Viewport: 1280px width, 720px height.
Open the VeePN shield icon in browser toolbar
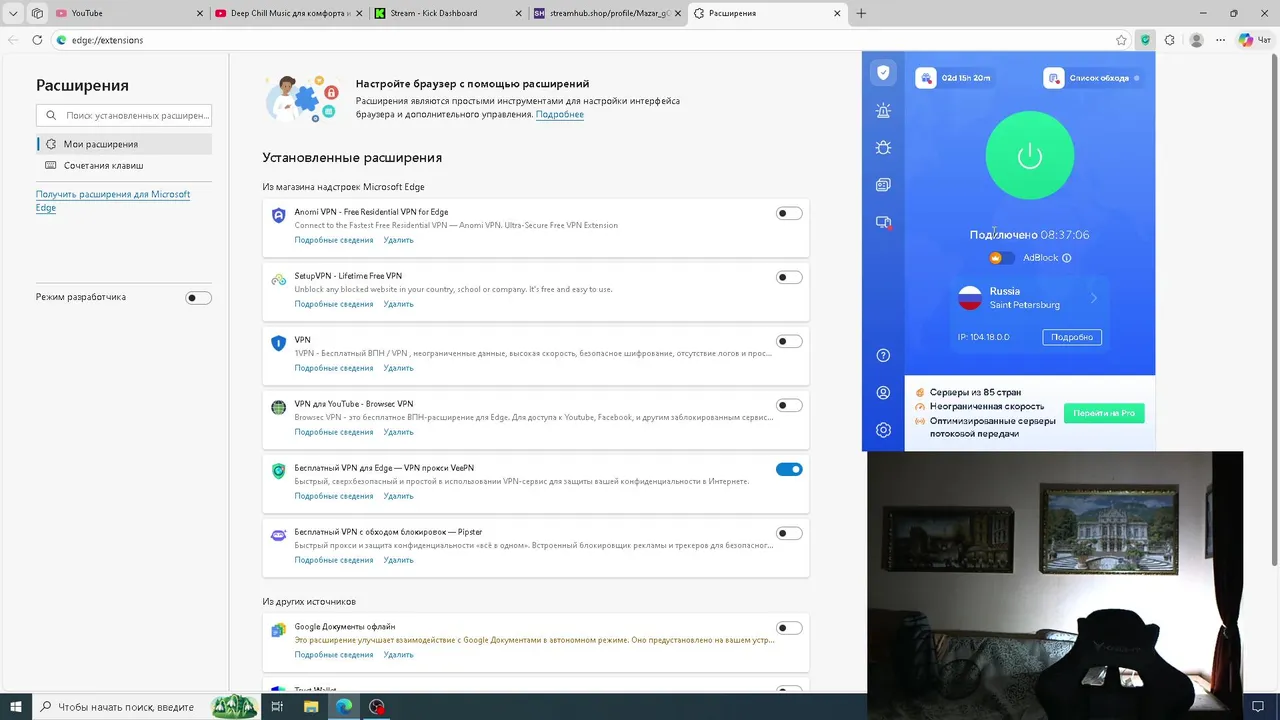pos(1146,40)
